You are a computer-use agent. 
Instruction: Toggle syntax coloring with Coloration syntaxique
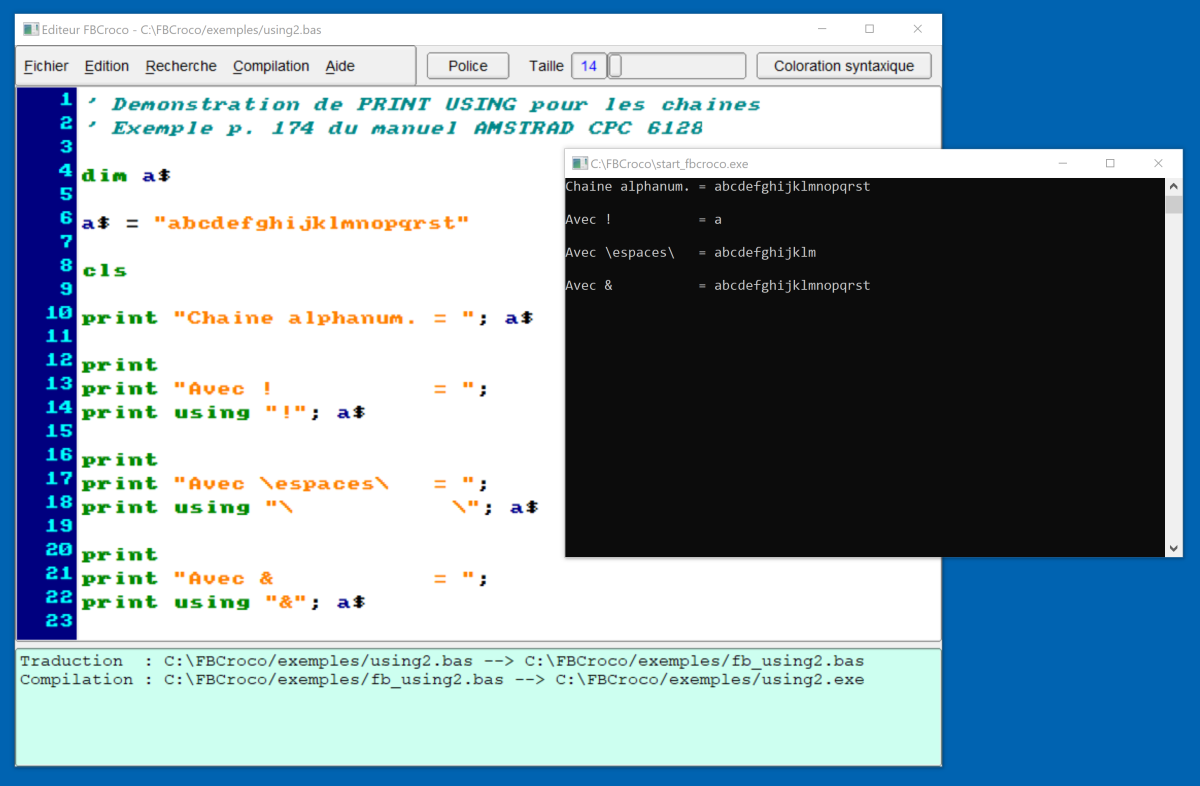coord(844,66)
